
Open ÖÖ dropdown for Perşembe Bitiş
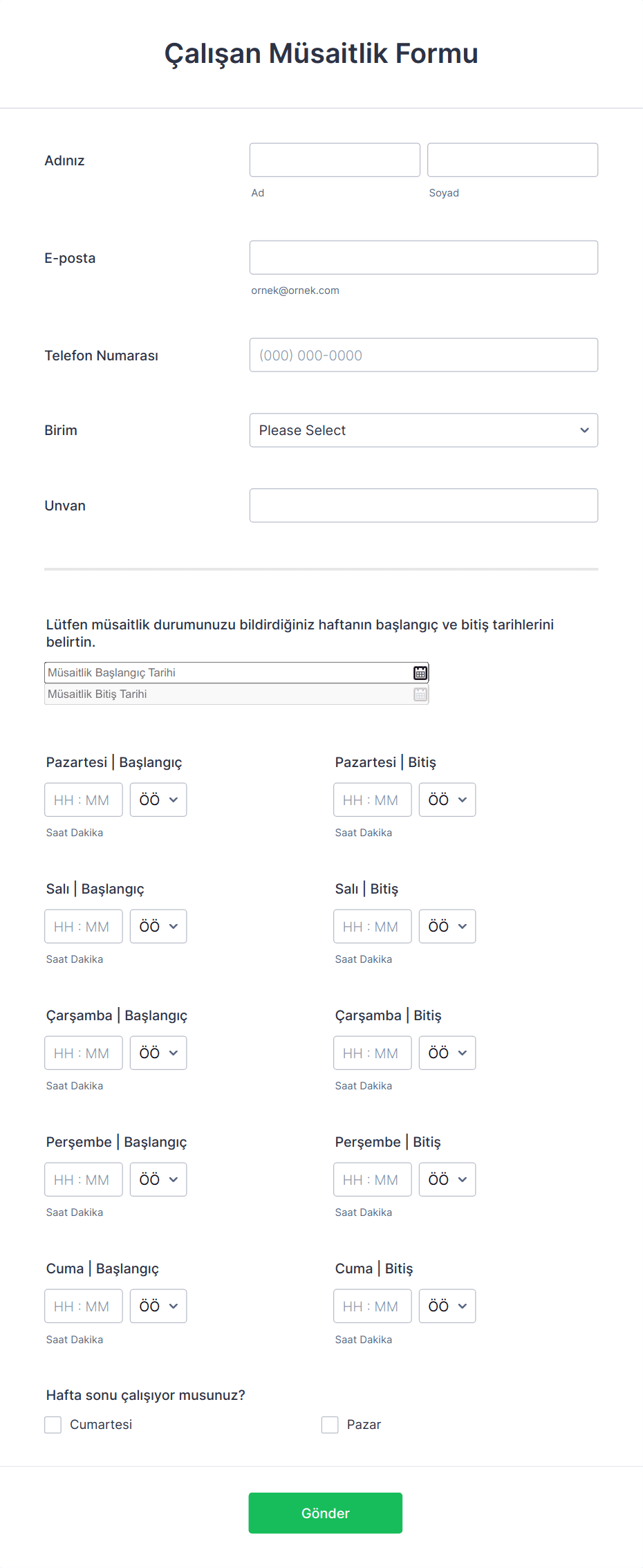tap(447, 1179)
